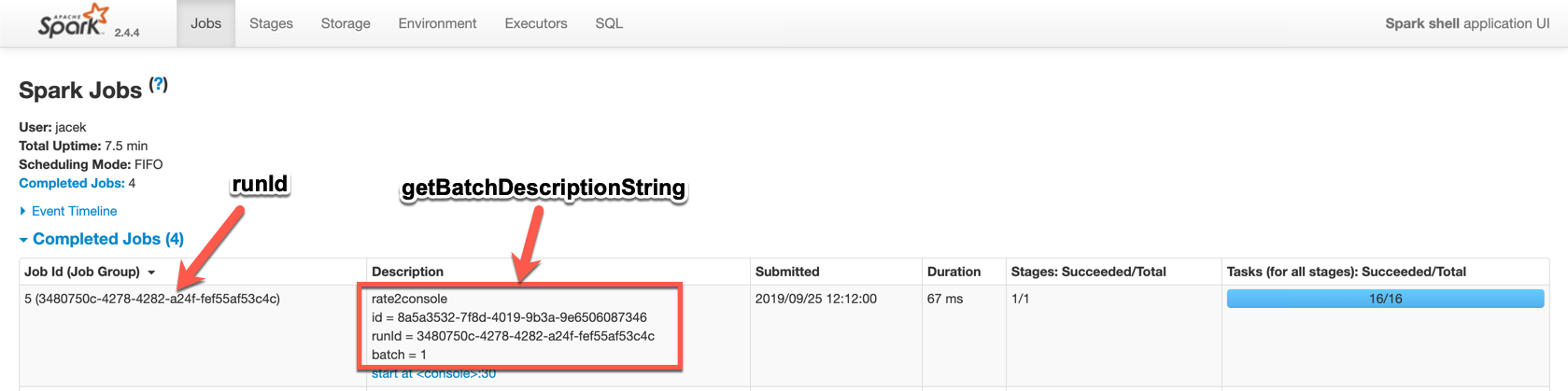Sort by the Description column header
Screen dimensions: 1568x391
pyautogui.click(x=407, y=272)
